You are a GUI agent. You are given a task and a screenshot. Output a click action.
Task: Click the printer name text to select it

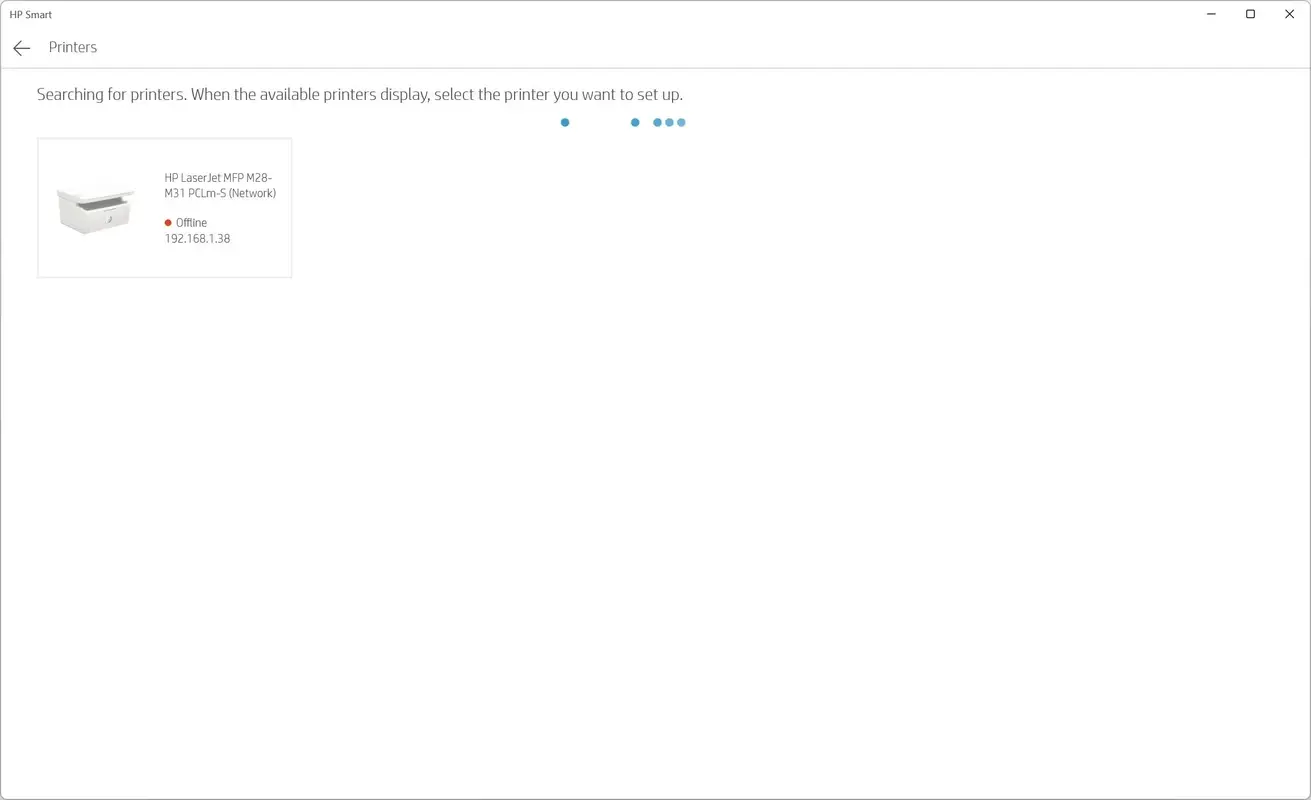tap(219, 185)
